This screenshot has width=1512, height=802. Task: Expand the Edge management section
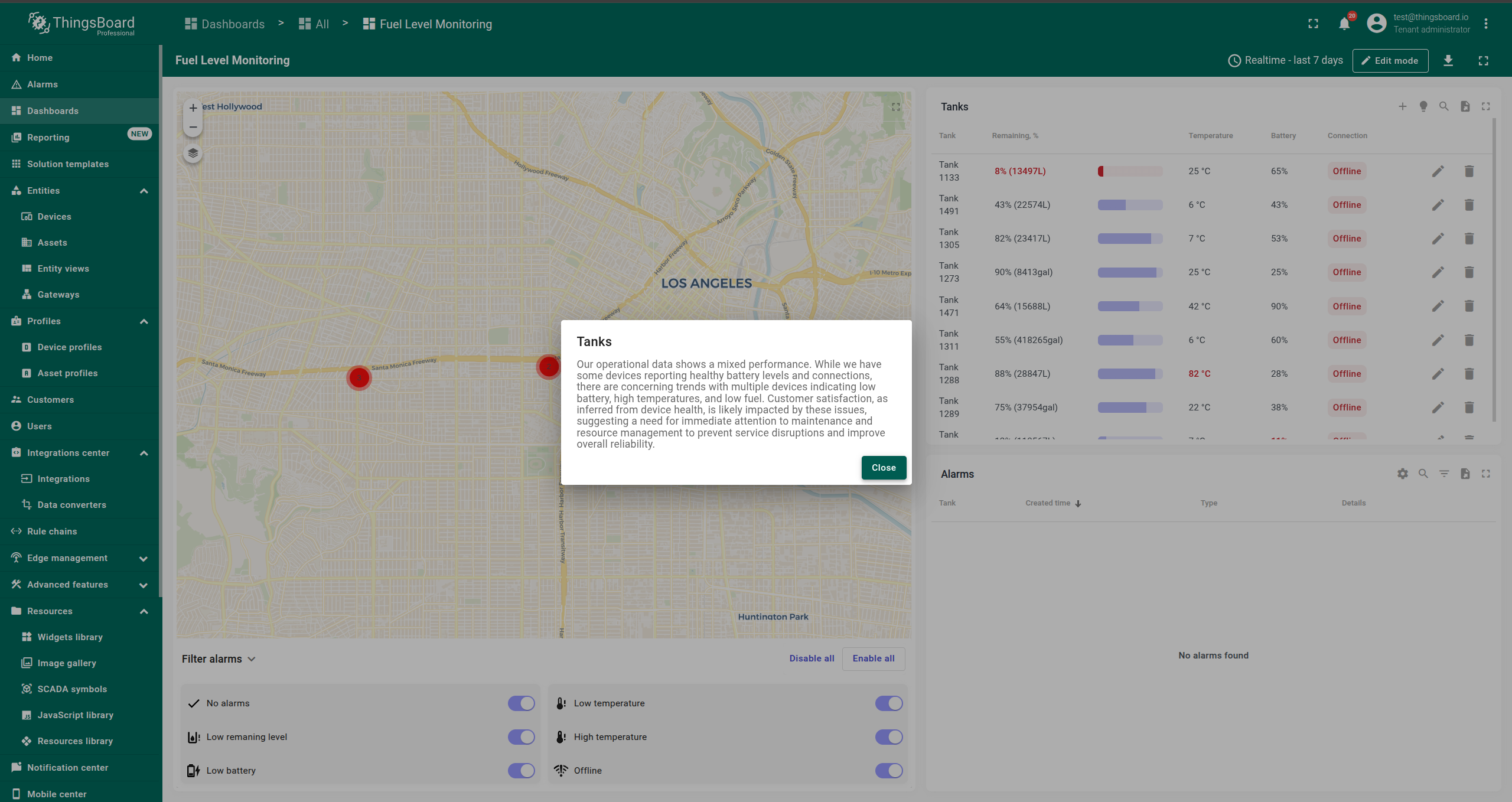144,558
